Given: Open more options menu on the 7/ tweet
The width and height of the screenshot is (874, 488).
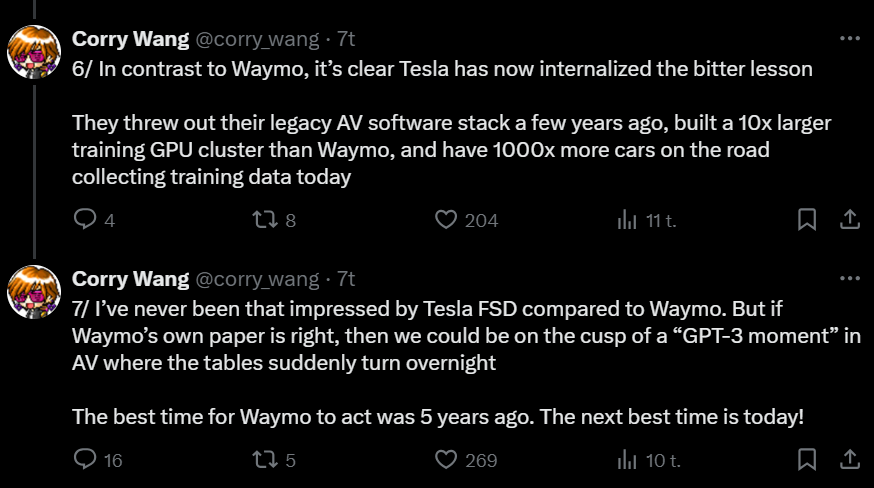Looking at the screenshot, I should [x=849, y=278].
